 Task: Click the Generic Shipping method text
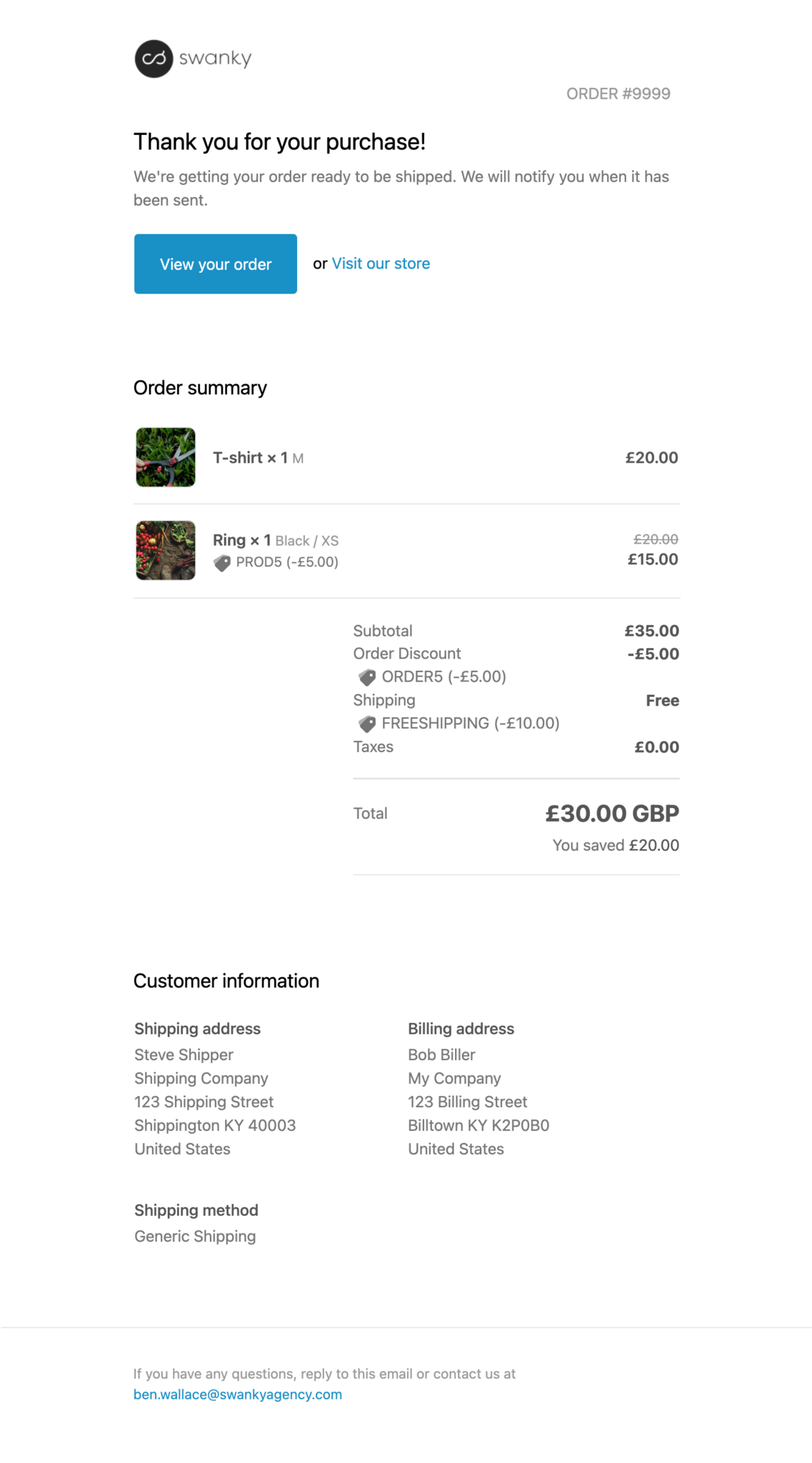195,1237
